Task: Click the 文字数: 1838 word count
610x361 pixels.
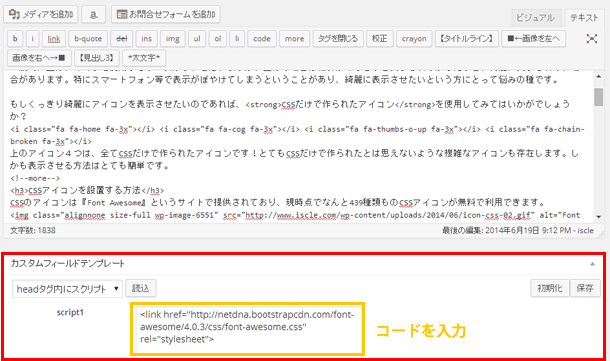Action: [x=33, y=230]
